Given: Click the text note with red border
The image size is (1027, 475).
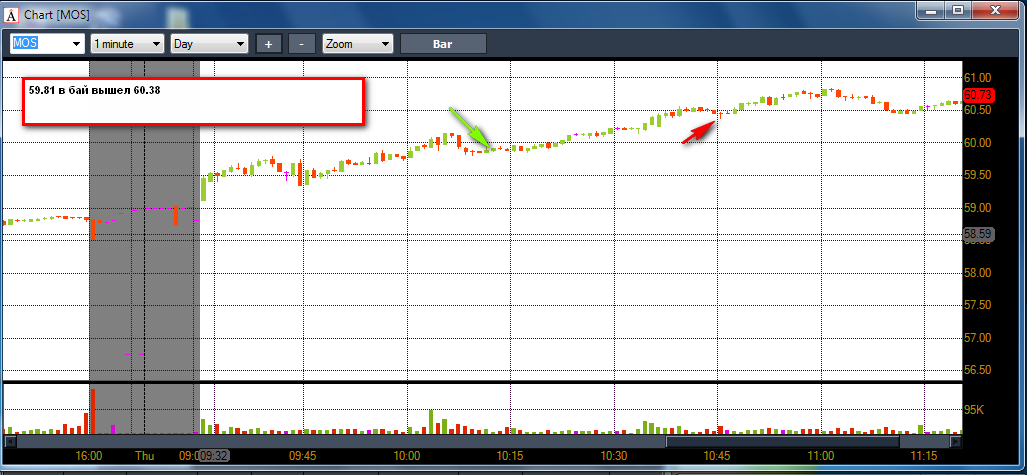Looking at the screenshot, I should [x=193, y=102].
